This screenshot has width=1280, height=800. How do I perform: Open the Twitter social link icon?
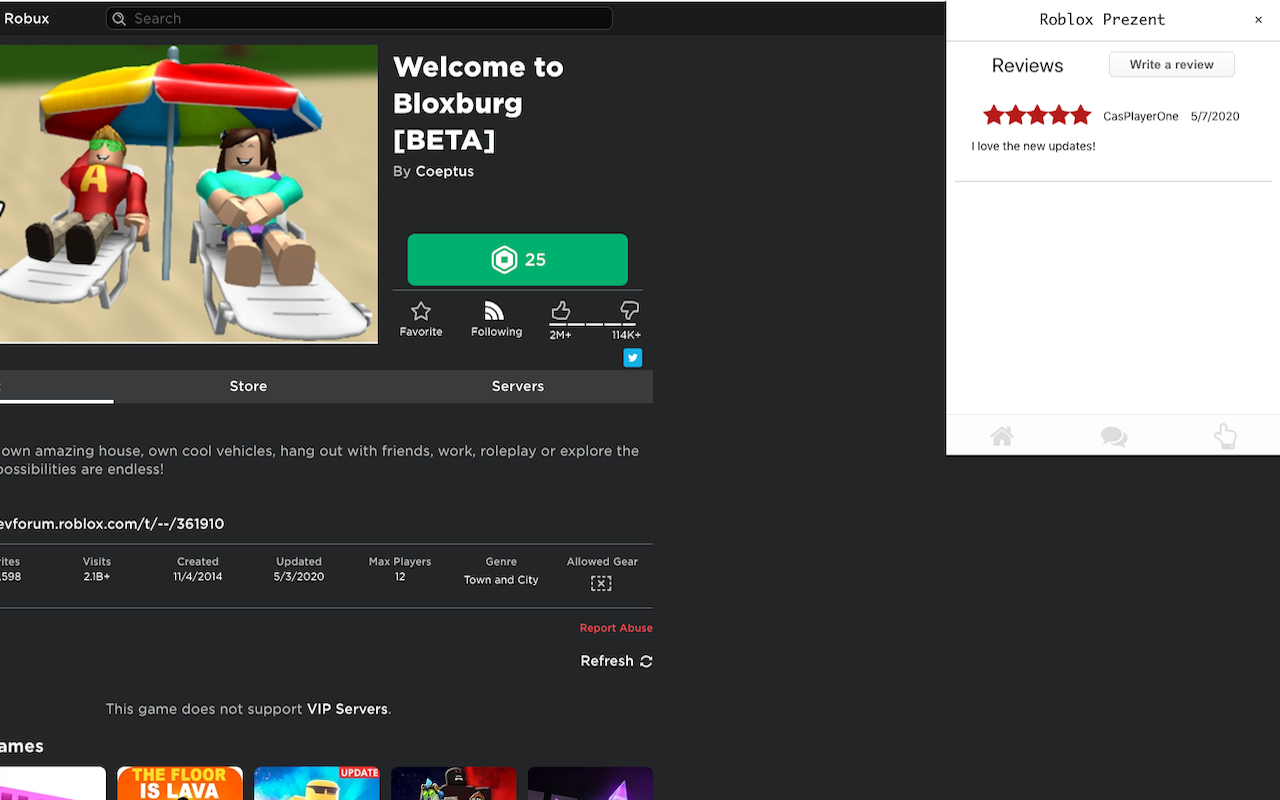[x=633, y=358]
